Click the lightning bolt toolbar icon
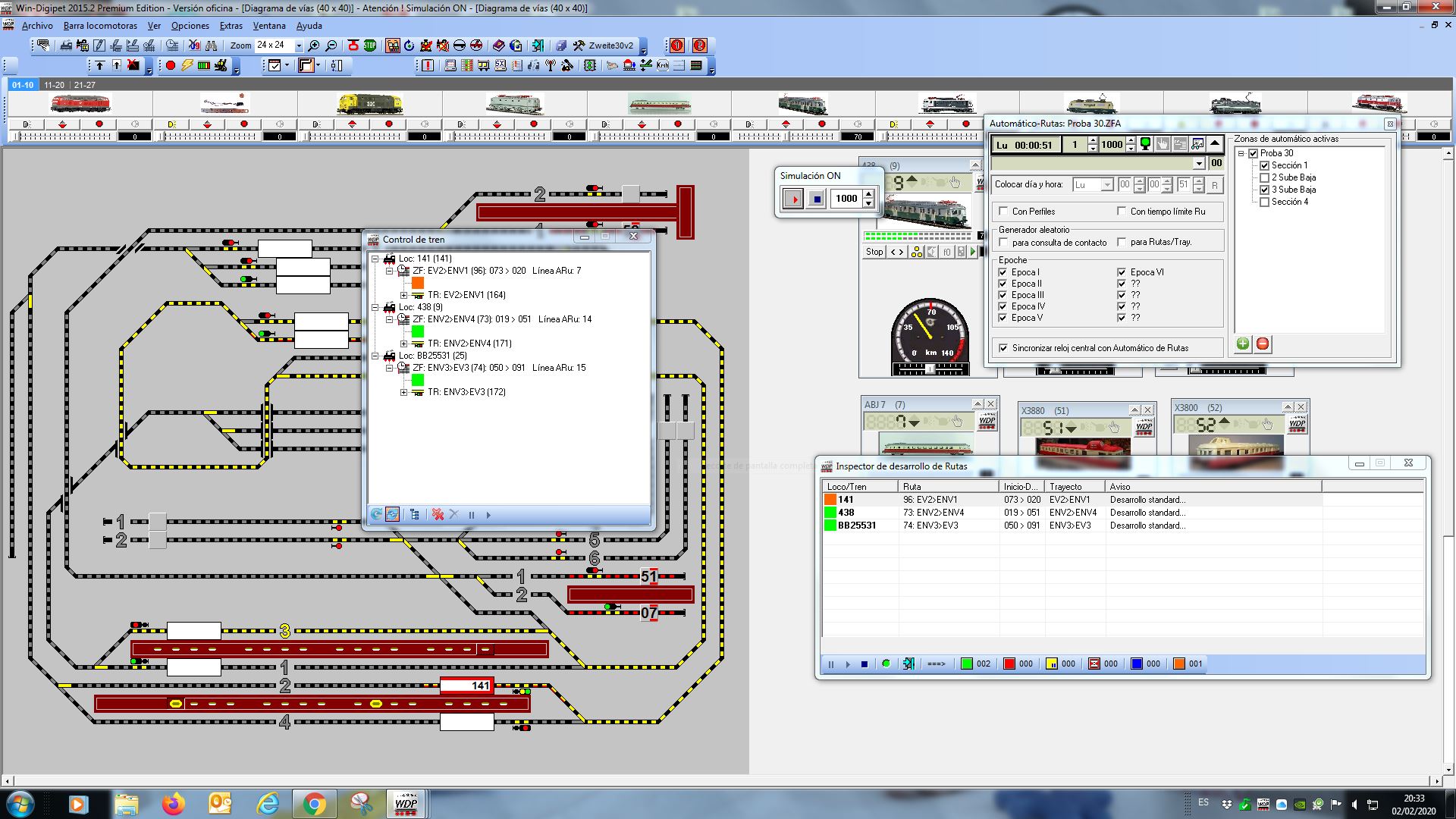The height and width of the screenshot is (819, 1456). click(187, 66)
